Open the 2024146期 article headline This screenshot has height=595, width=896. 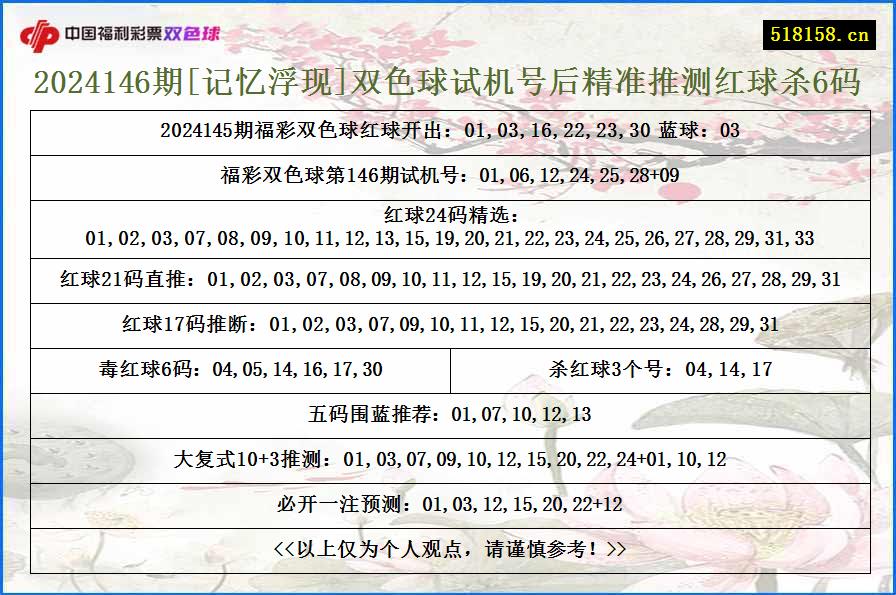pos(448,87)
